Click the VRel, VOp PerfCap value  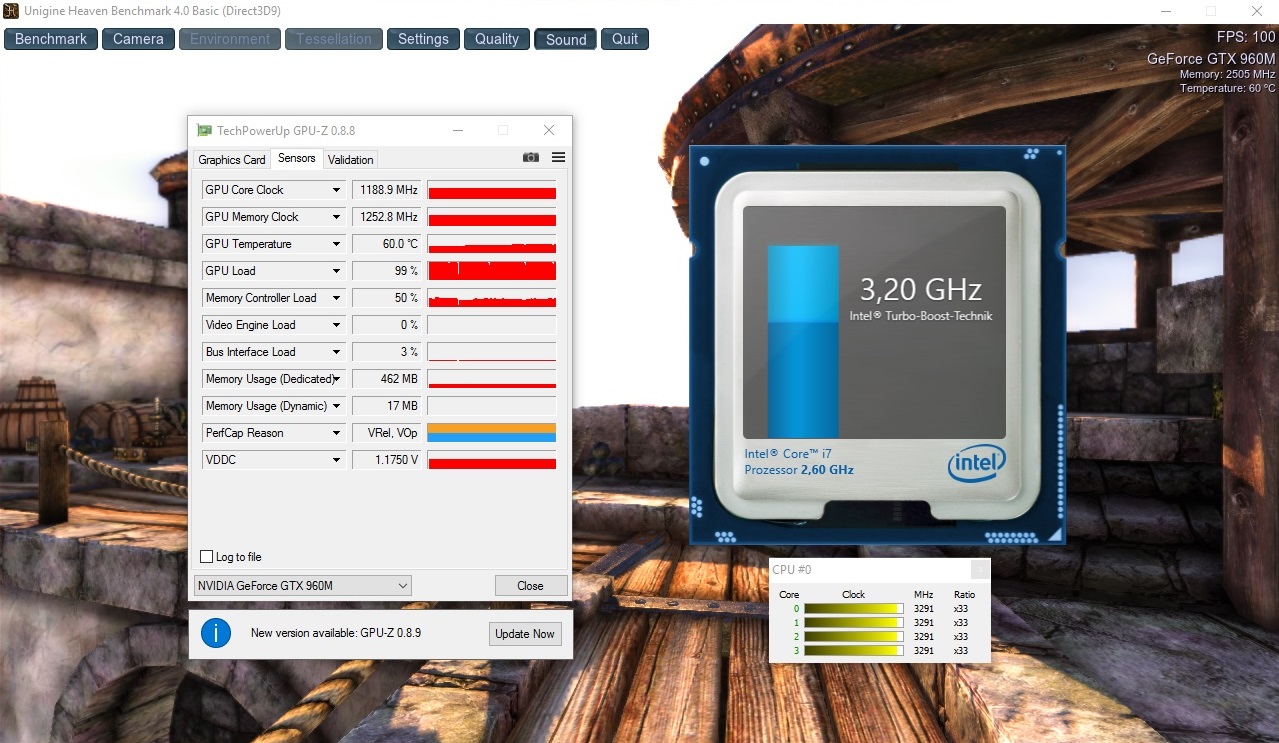pyautogui.click(x=387, y=433)
